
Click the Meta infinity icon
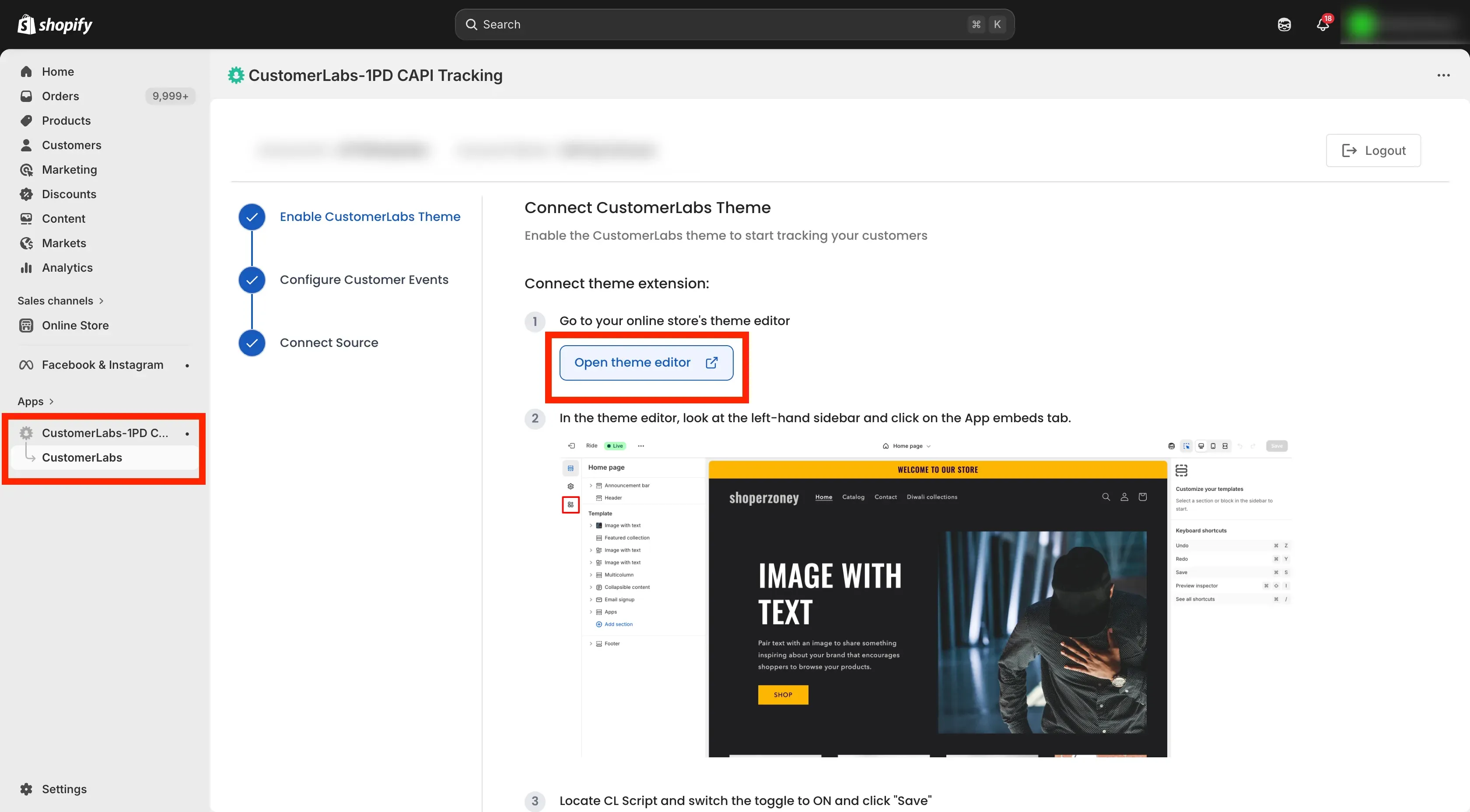26,365
